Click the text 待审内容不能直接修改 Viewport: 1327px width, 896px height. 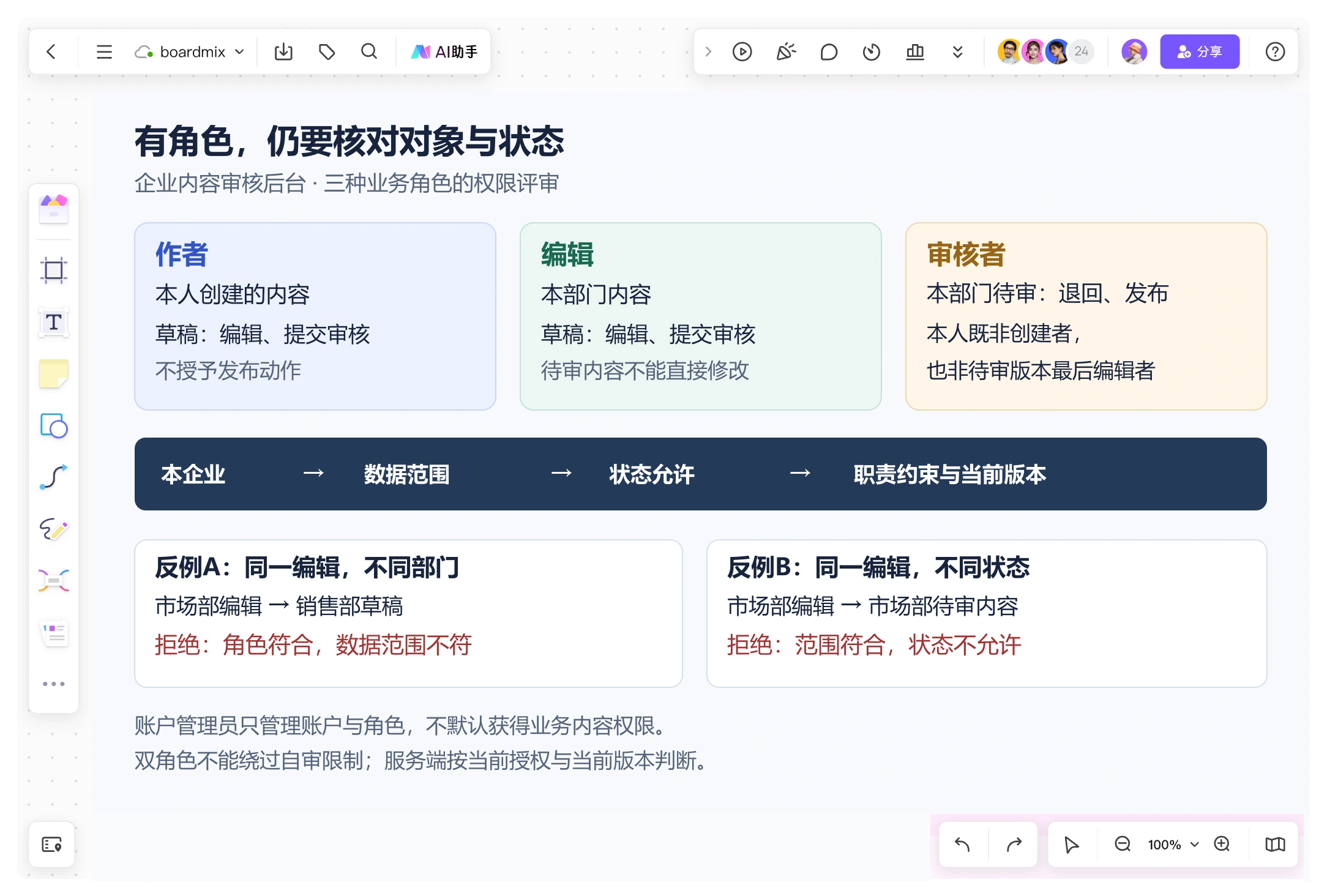coord(645,370)
